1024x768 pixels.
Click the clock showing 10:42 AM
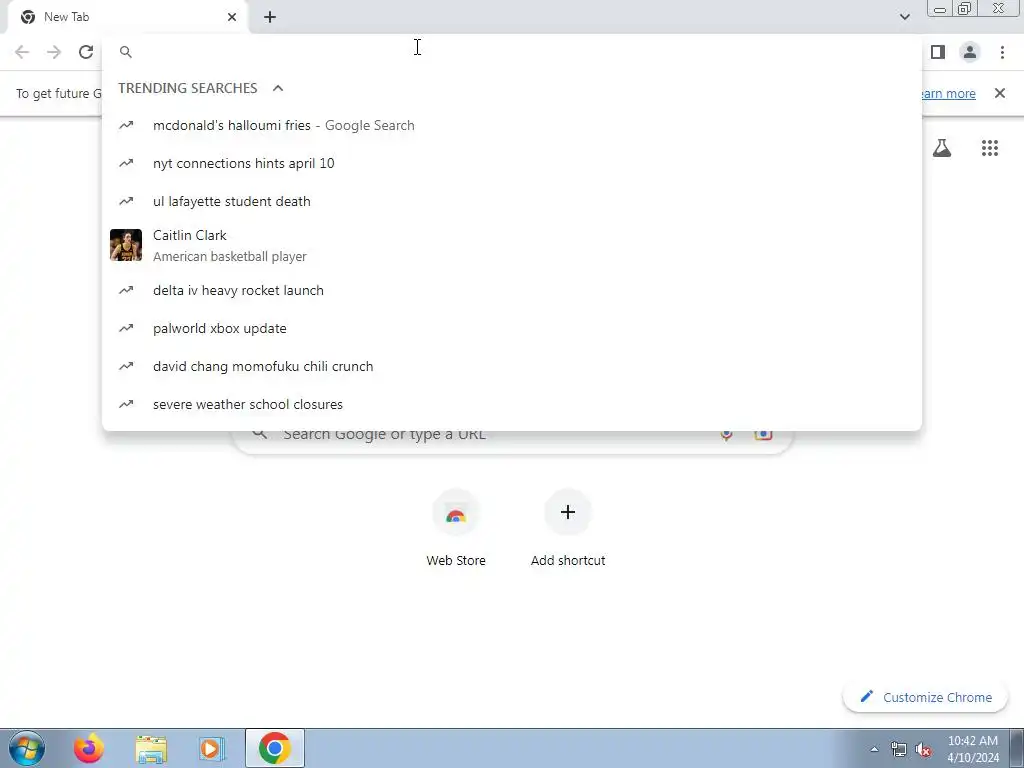pos(972,741)
